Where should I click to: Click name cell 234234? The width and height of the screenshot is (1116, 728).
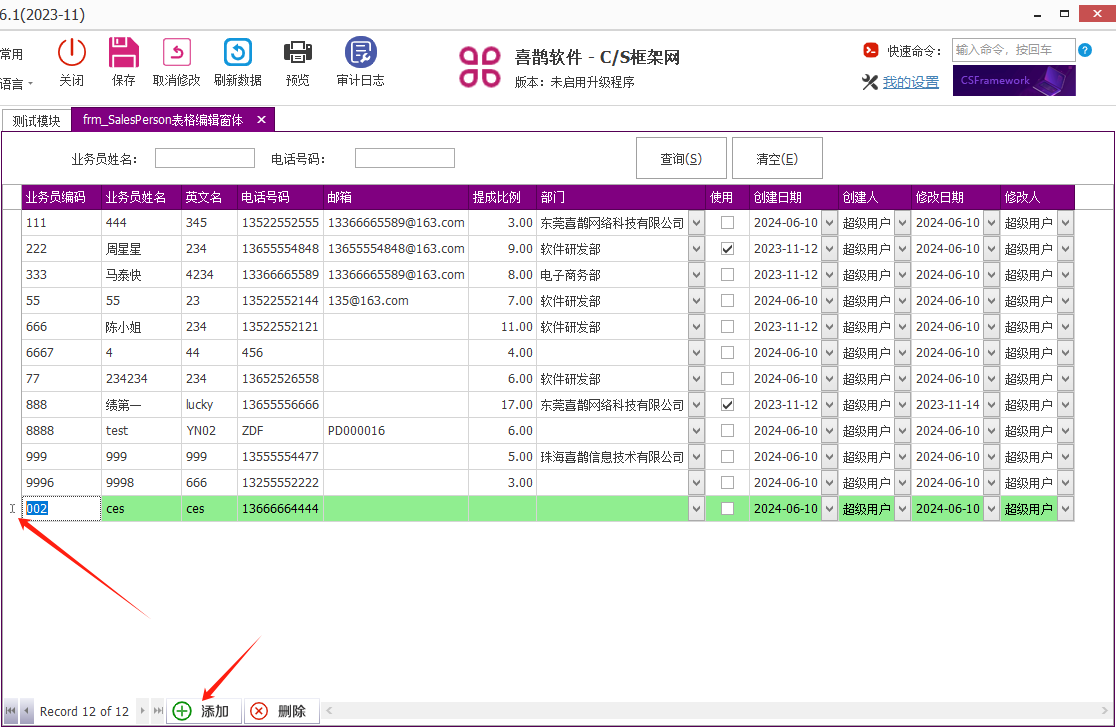point(142,379)
